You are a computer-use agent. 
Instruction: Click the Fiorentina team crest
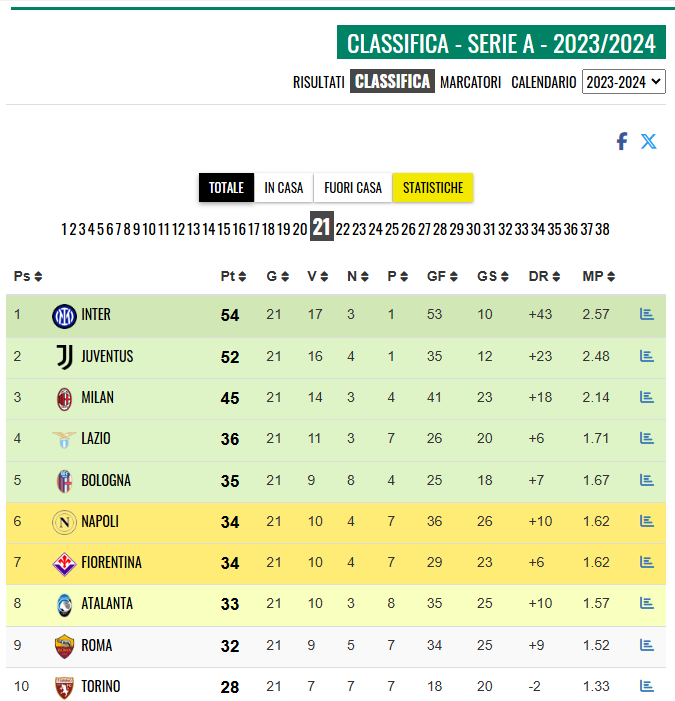tap(64, 563)
